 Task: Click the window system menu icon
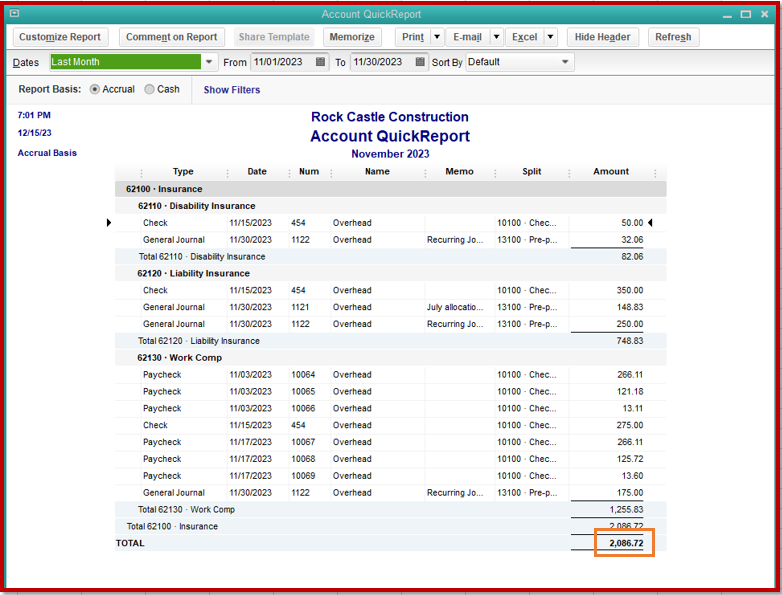click(x=14, y=14)
